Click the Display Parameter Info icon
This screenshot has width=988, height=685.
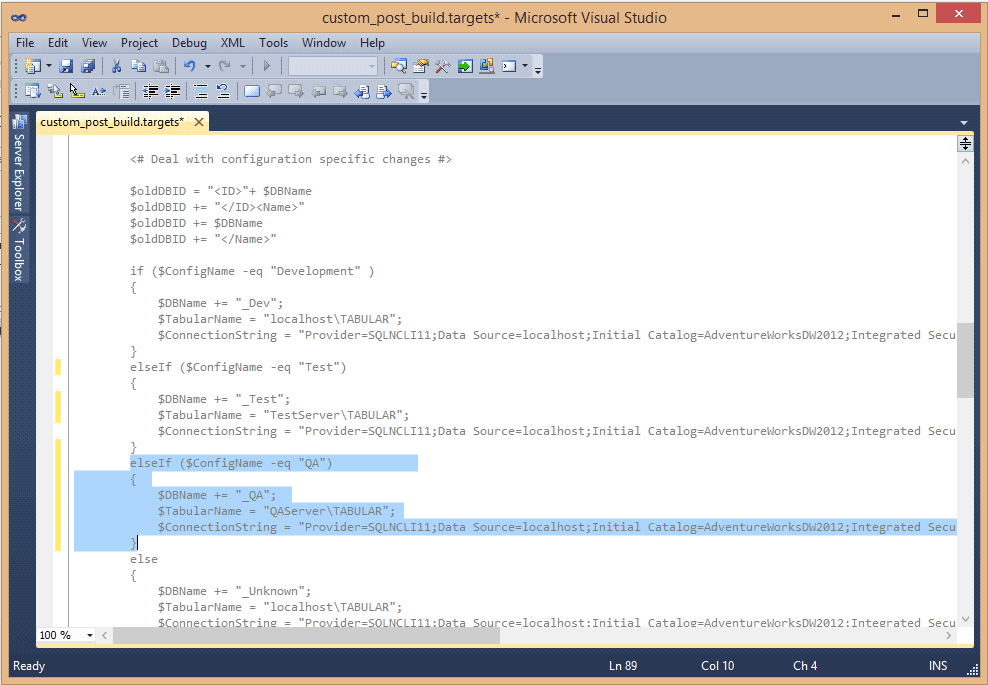click(55, 91)
